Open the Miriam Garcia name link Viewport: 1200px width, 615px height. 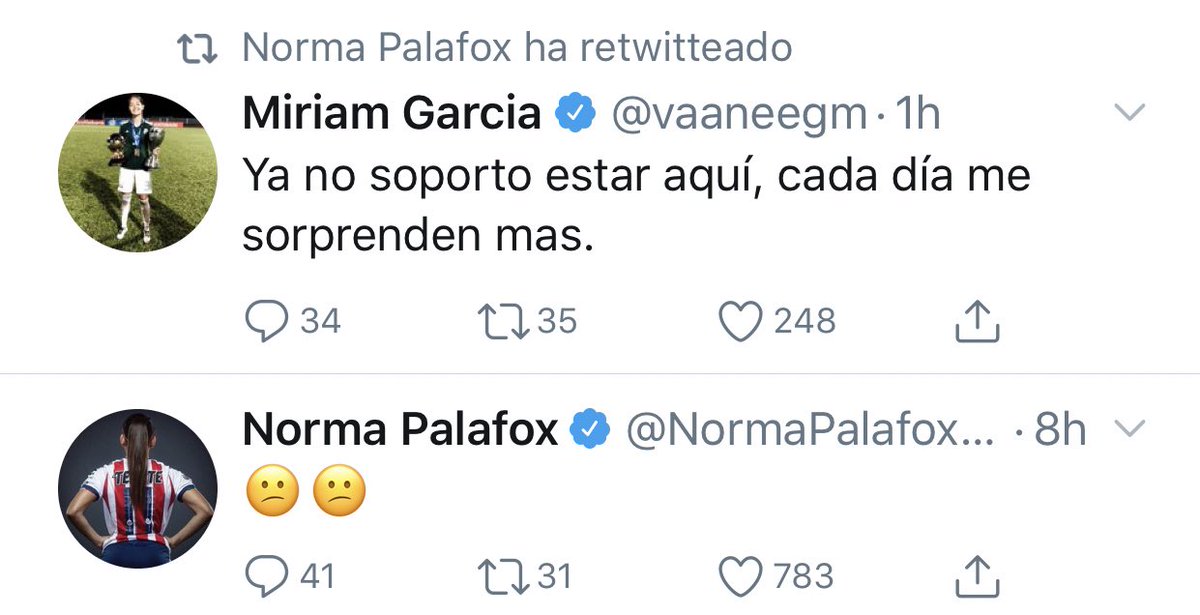392,115
